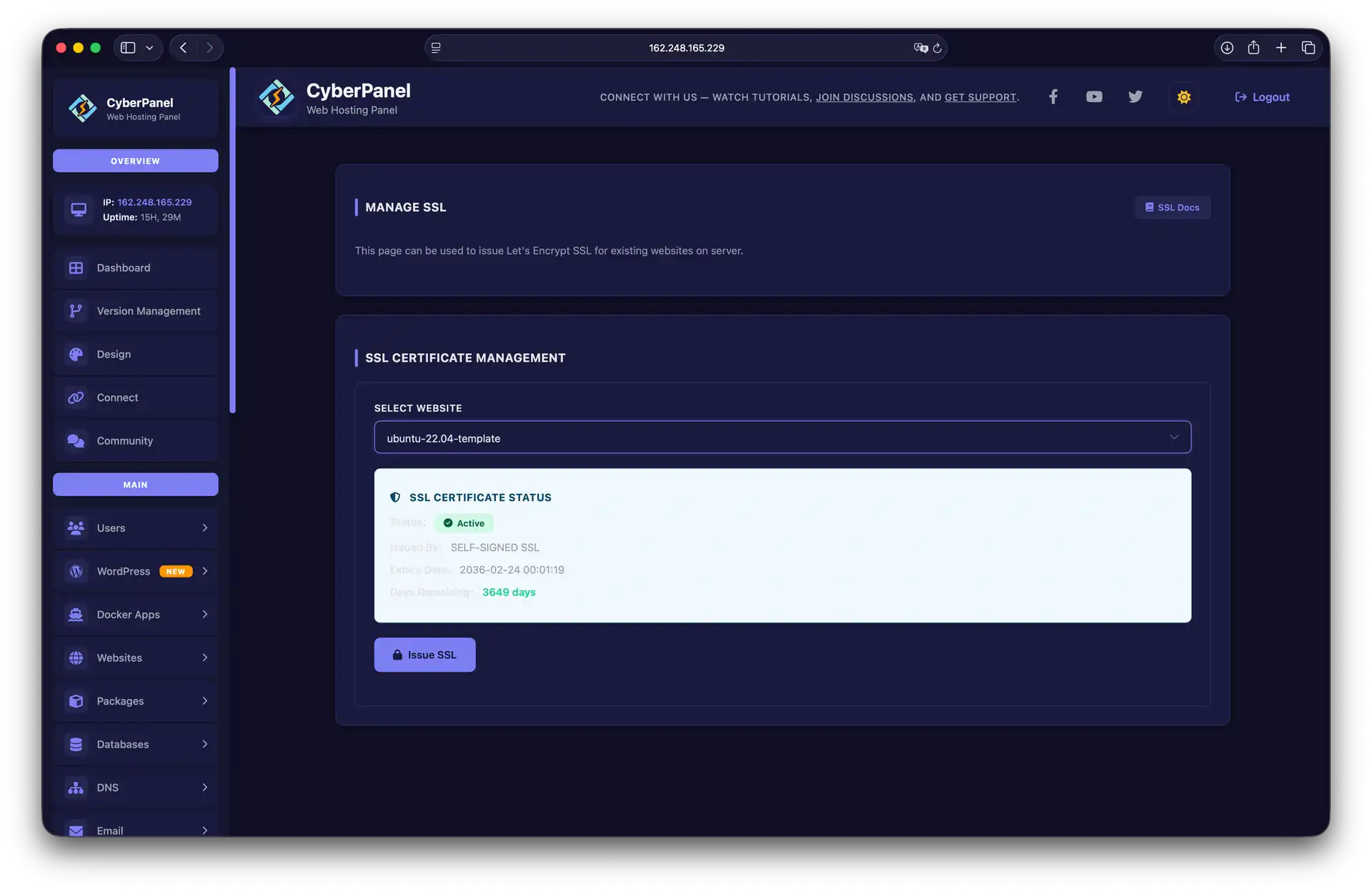
Task: Open Docker Apps via the whale icon
Action: (76, 614)
